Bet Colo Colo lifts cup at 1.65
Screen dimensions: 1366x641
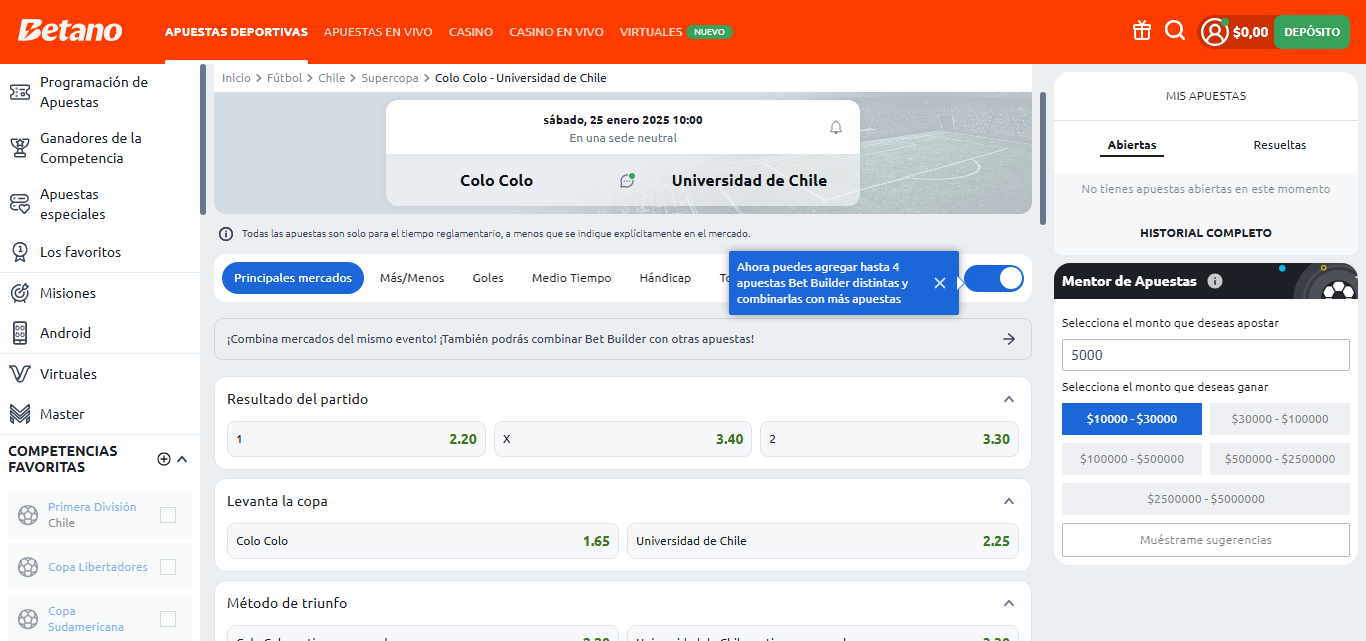click(x=423, y=541)
